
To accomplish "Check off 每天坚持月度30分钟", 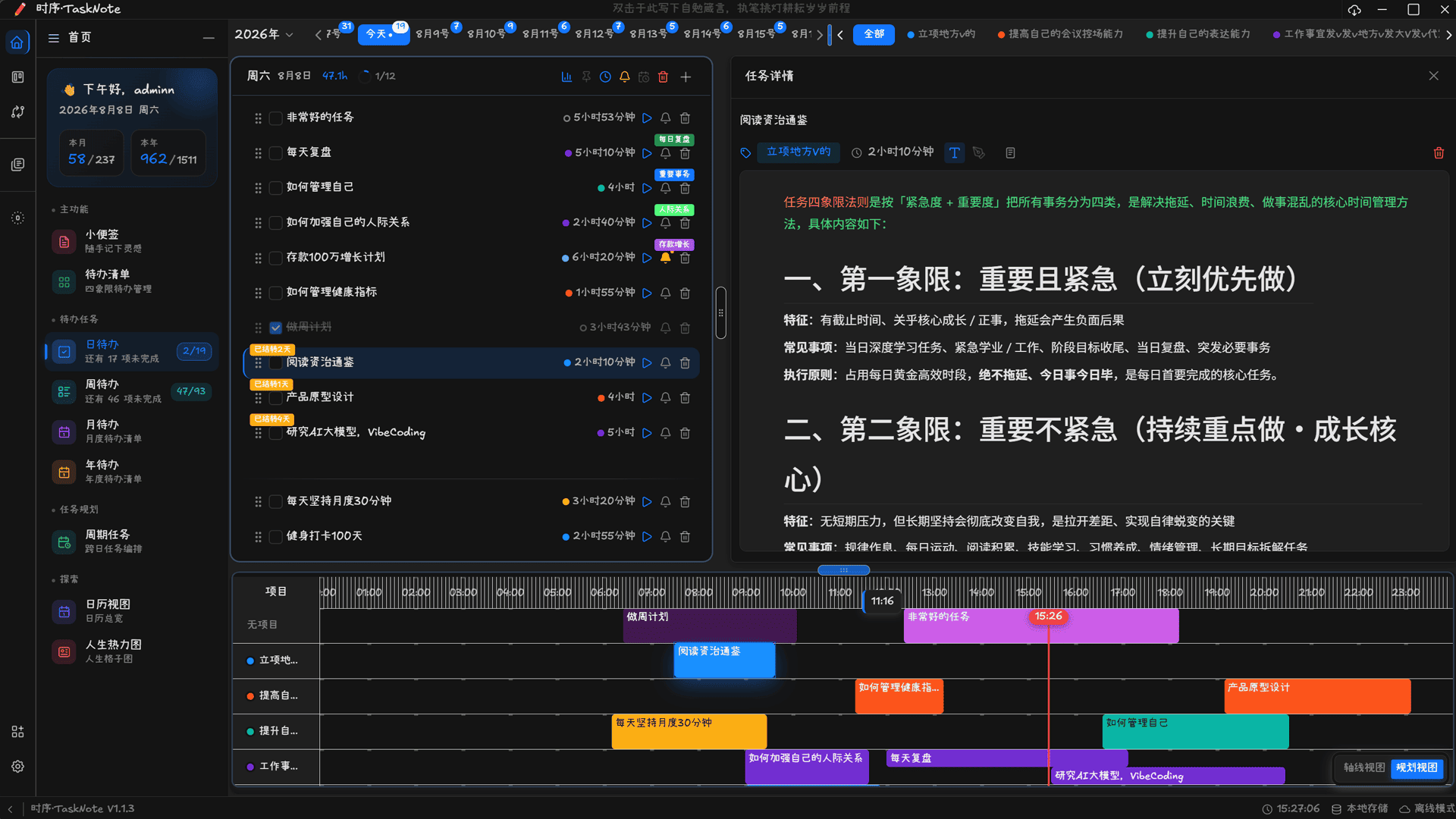I will pos(276,501).
